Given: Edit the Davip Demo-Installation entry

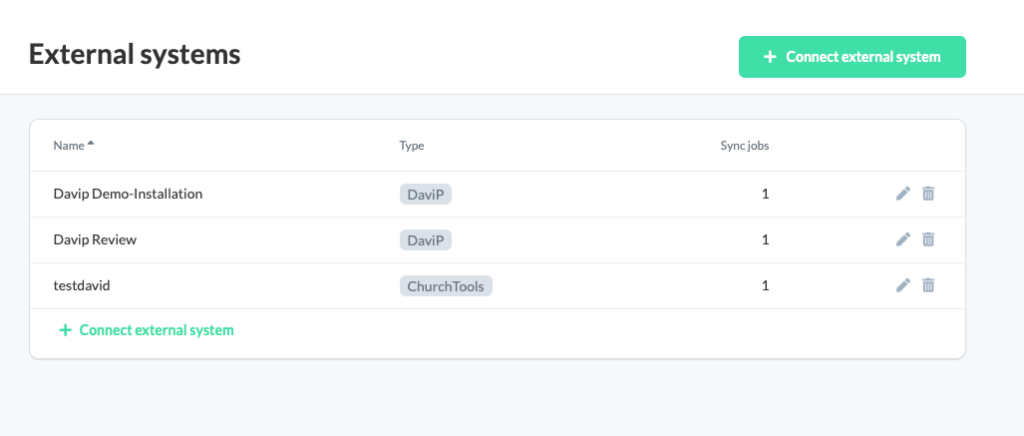Looking at the screenshot, I should pos(903,194).
